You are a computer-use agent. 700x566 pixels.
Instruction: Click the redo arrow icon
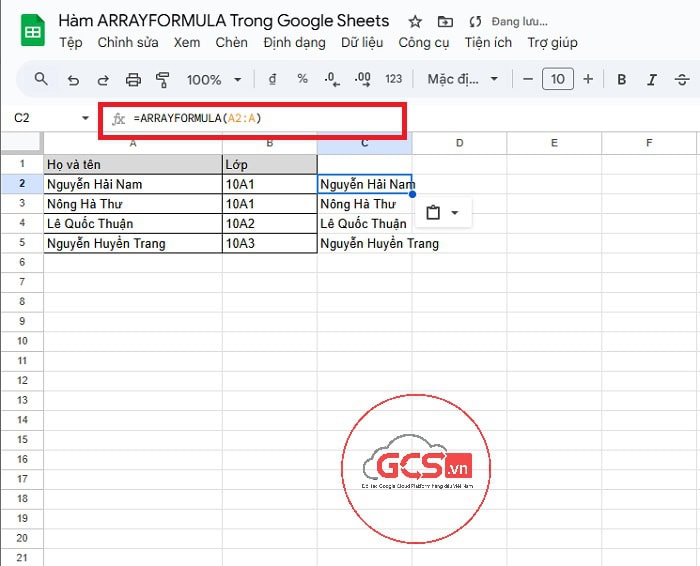pos(102,80)
